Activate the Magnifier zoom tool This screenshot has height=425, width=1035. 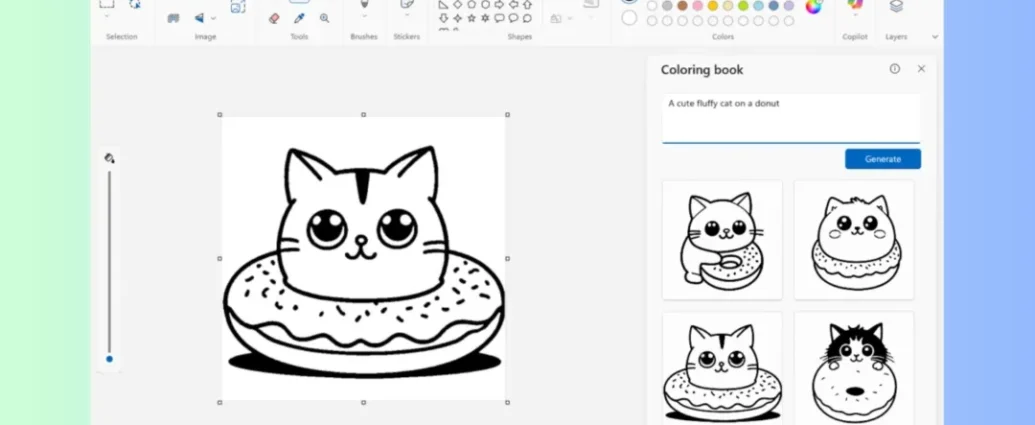click(324, 18)
